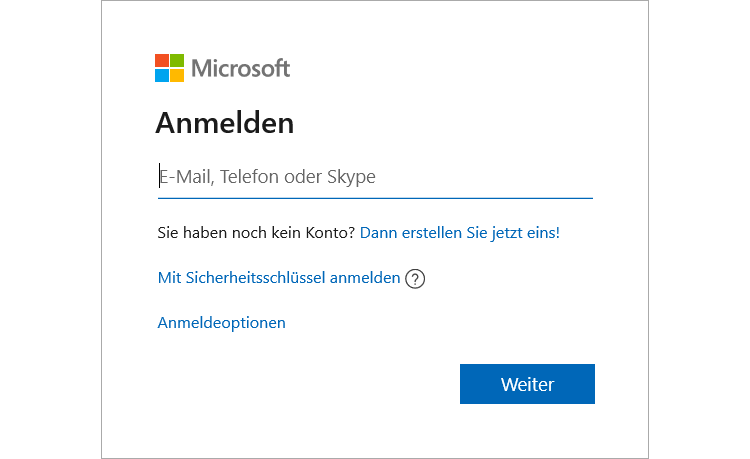Click the 'Telefon' placeholder text in input
This screenshot has height=459, width=750.
click(251, 177)
